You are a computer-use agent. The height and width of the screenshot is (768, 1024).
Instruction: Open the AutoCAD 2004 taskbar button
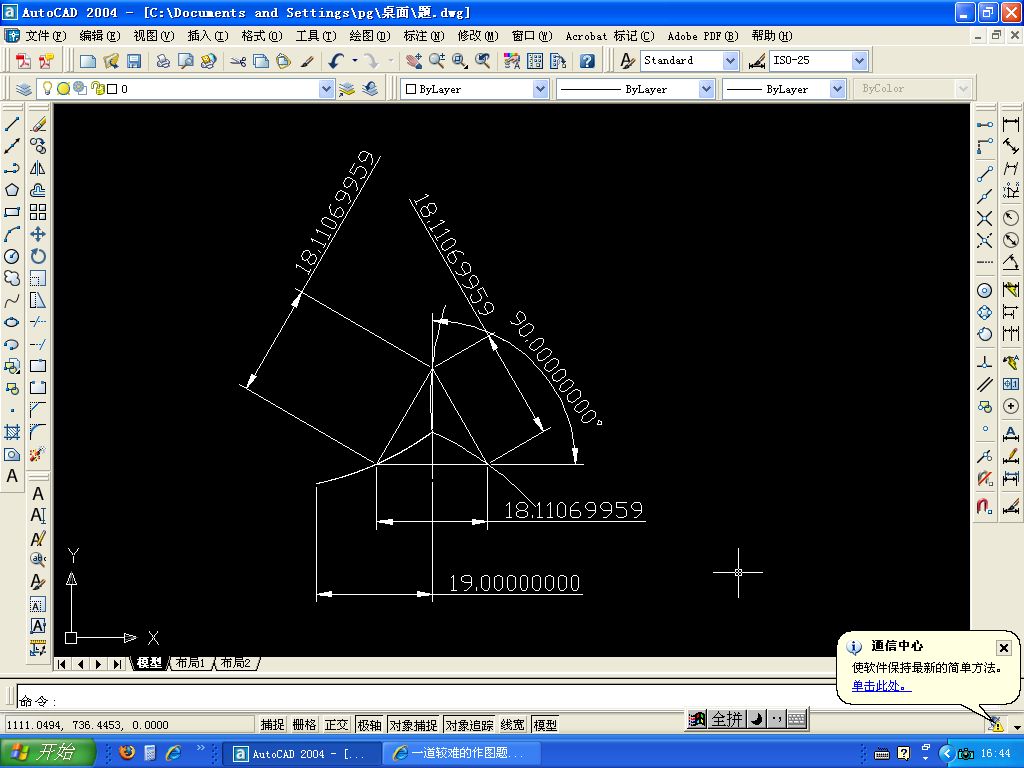(300, 754)
